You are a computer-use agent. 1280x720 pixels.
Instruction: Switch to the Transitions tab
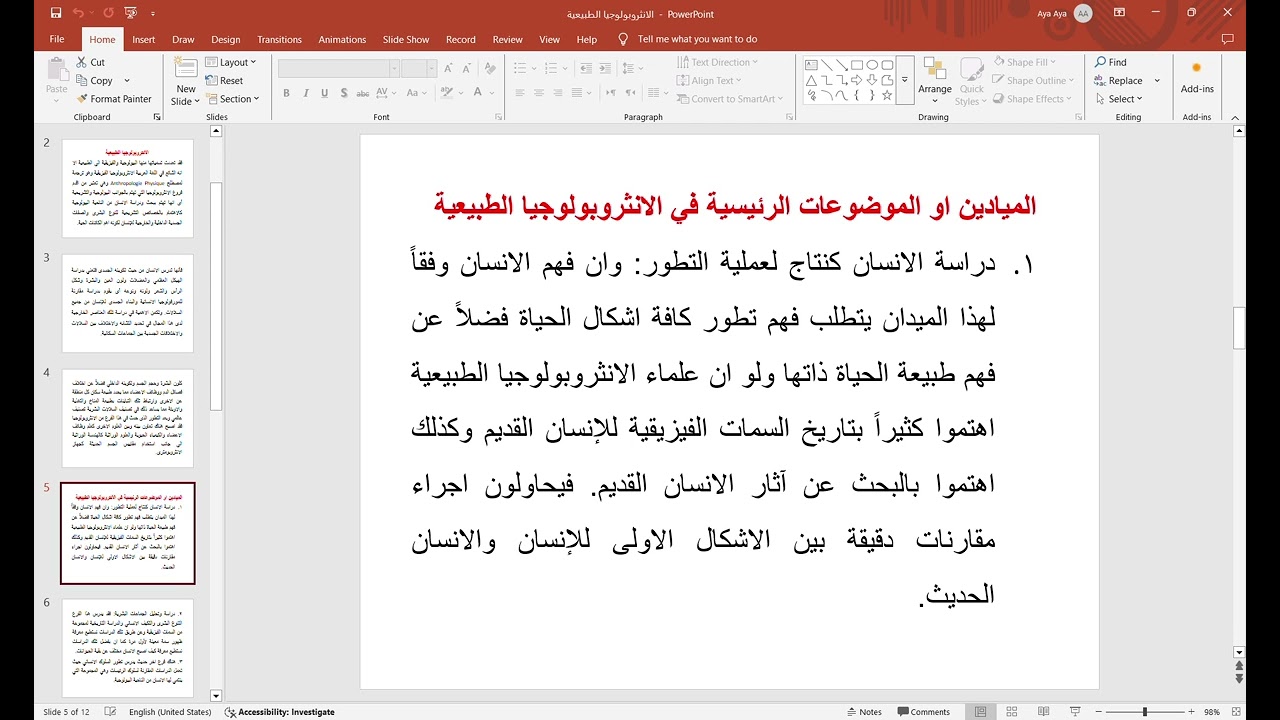(279, 39)
